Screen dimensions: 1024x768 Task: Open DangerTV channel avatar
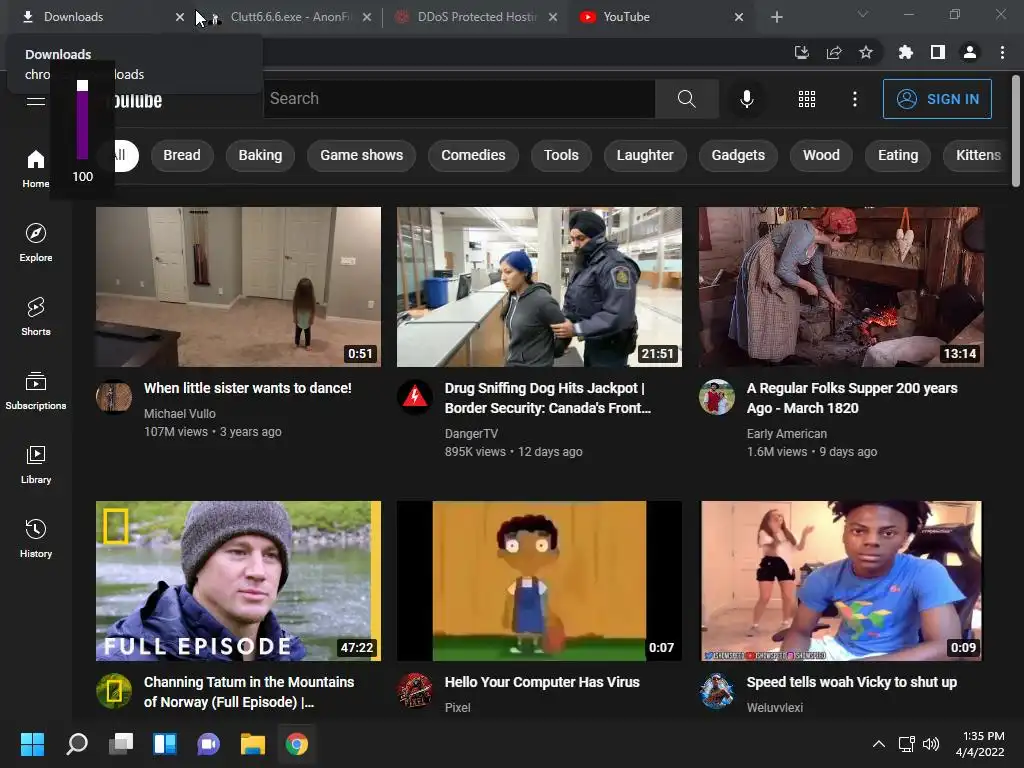point(415,396)
